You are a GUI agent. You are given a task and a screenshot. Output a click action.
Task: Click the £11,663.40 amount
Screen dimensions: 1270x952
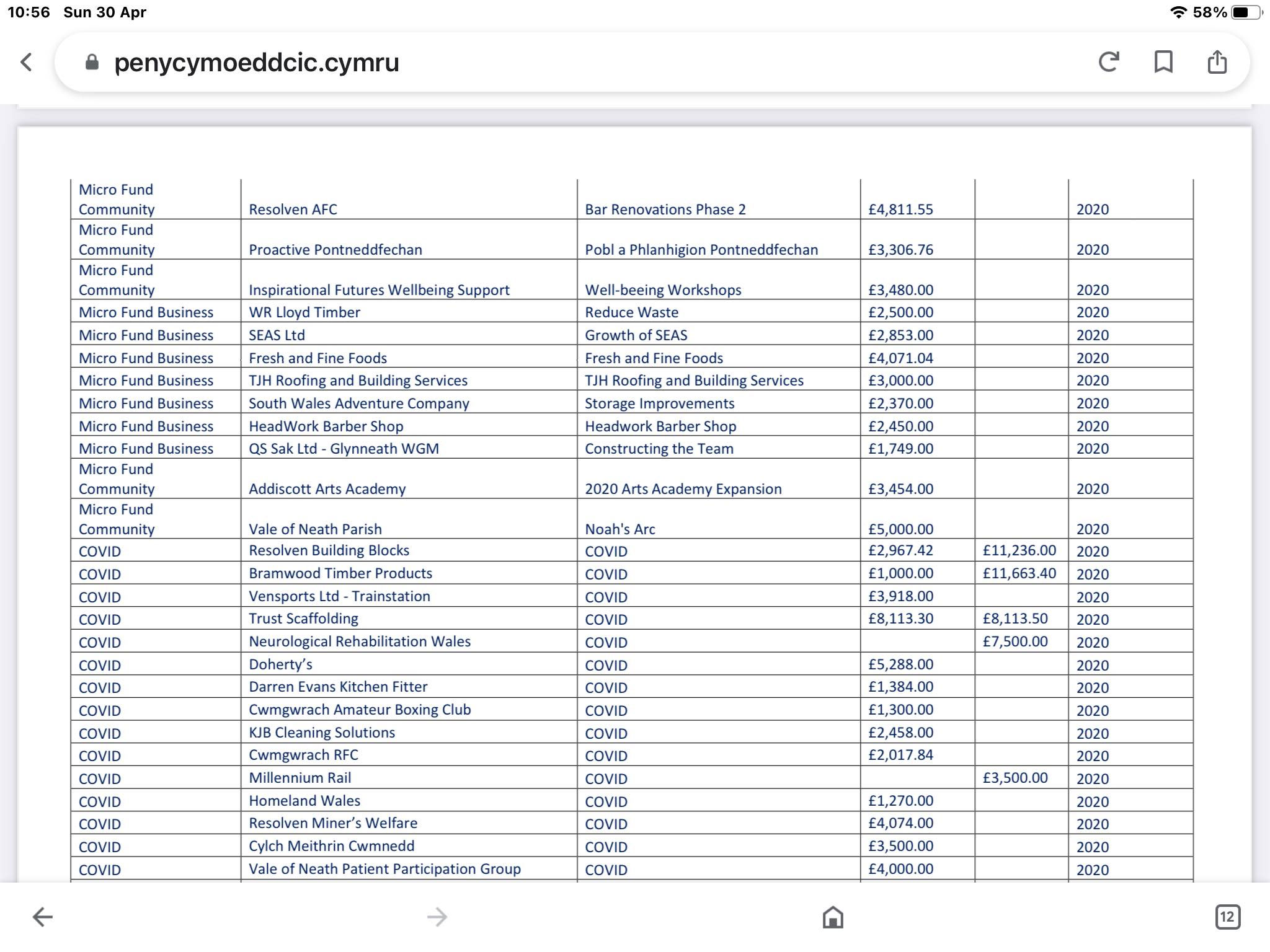[x=1019, y=573]
